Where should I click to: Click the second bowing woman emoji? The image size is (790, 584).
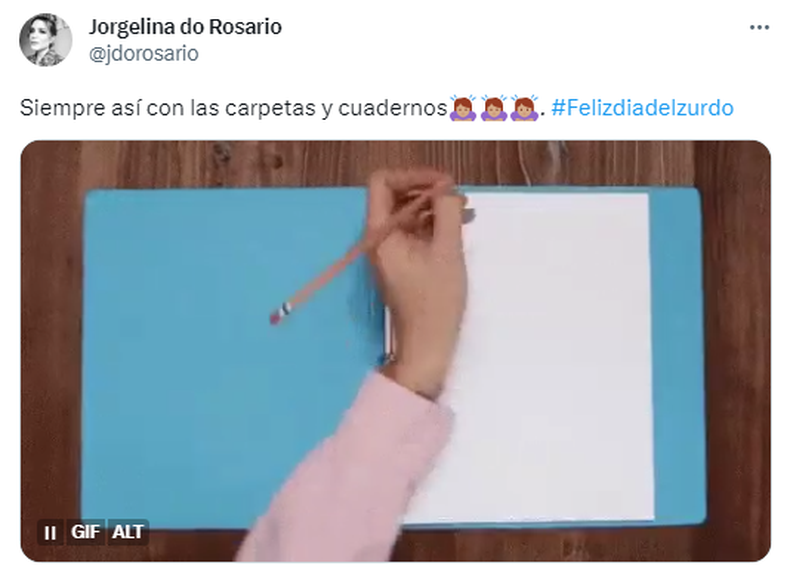(493, 108)
